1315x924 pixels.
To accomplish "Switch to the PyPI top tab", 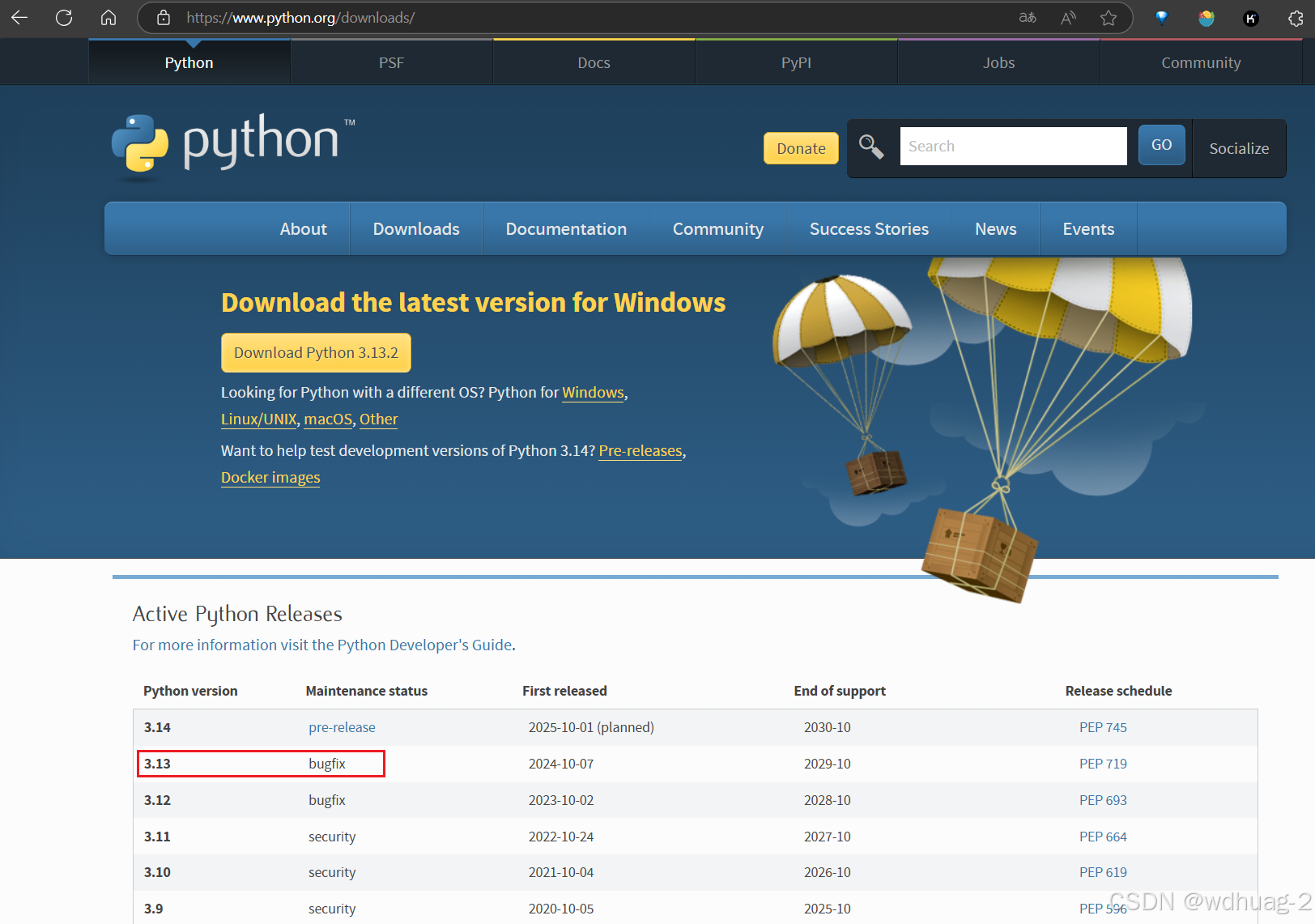I will pos(796,62).
